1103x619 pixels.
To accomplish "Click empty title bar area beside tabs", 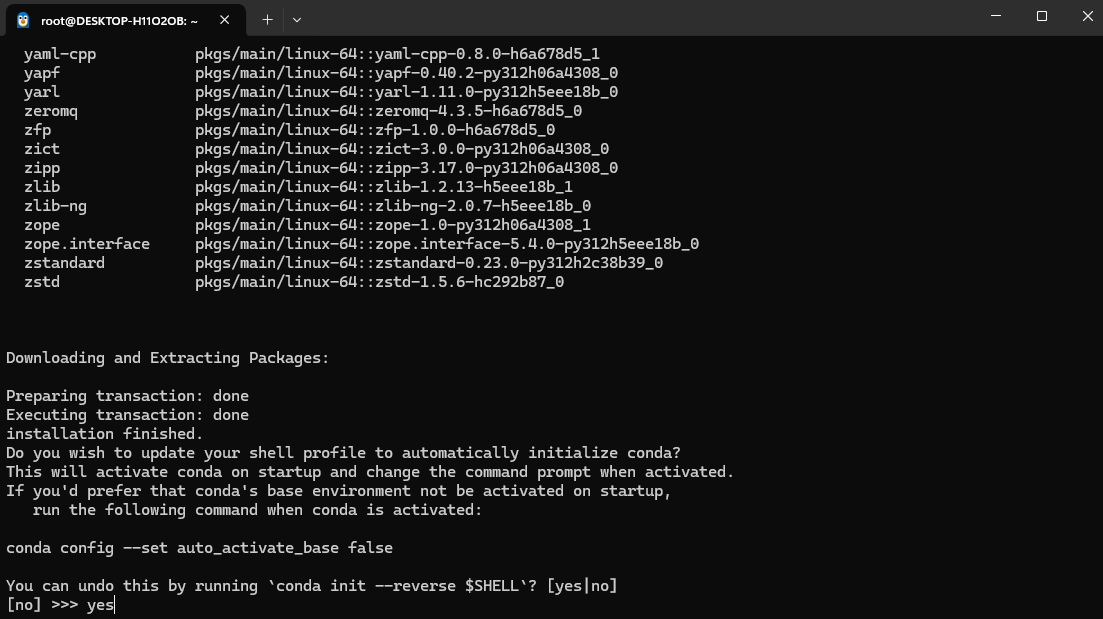I will click(x=633, y=18).
